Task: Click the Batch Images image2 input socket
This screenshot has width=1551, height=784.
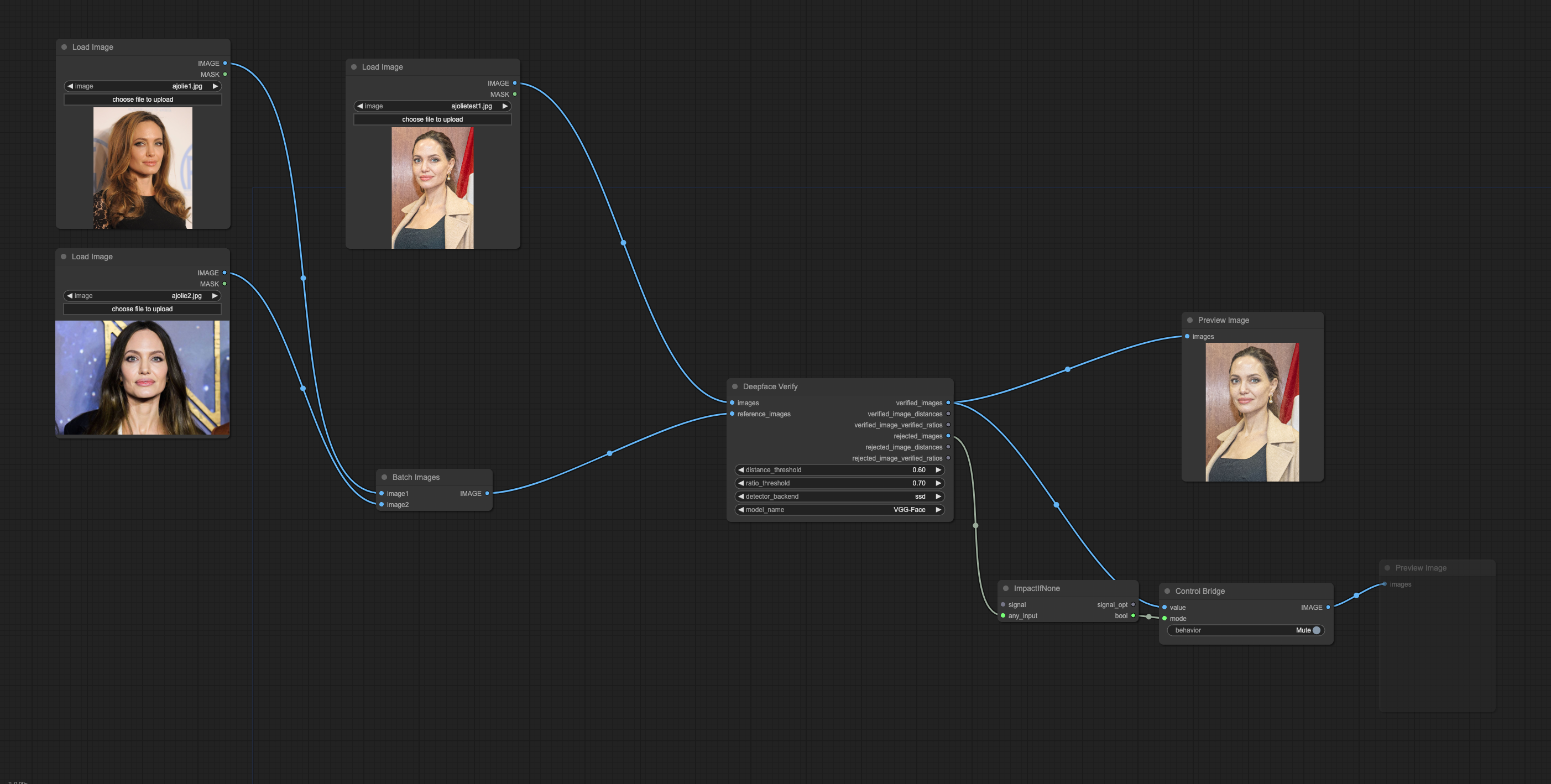Action: (x=382, y=505)
